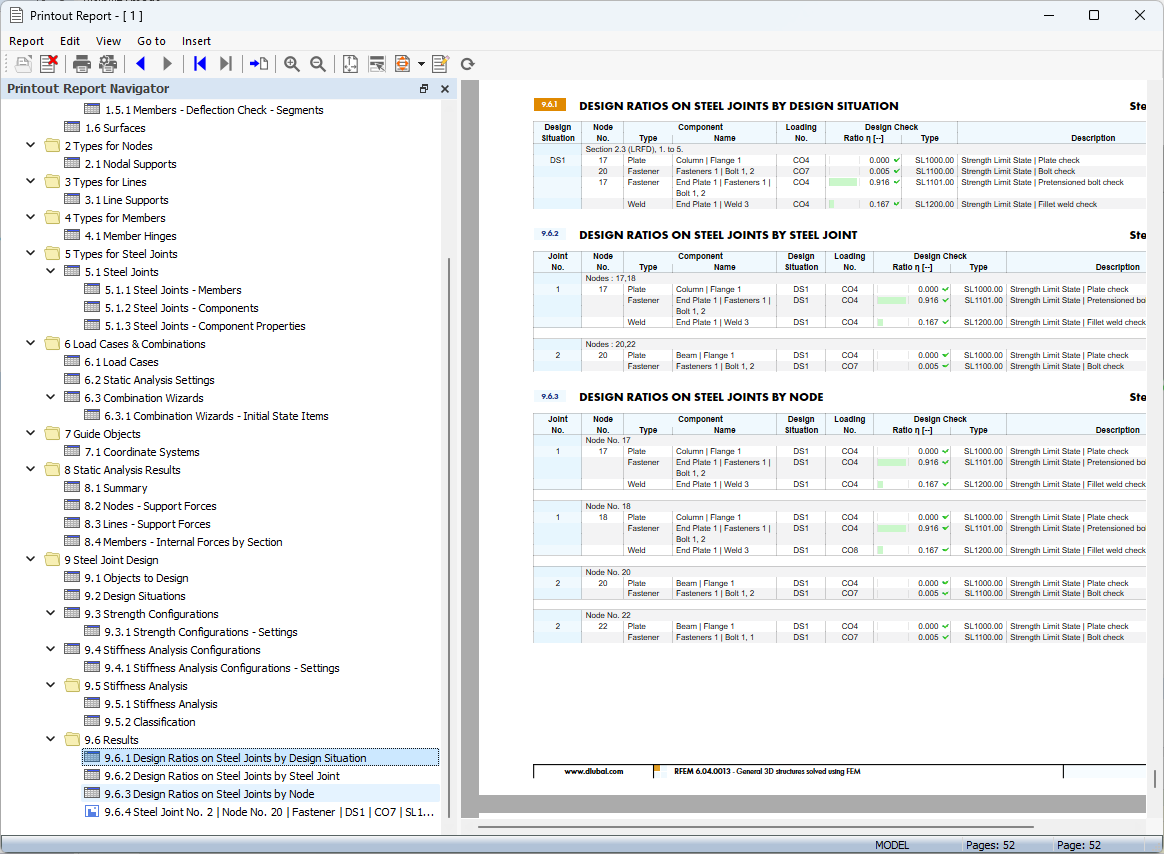The image size is (1164, 854).
Task: Collapse the 9.6 Results tree branch
Action: 49,739
